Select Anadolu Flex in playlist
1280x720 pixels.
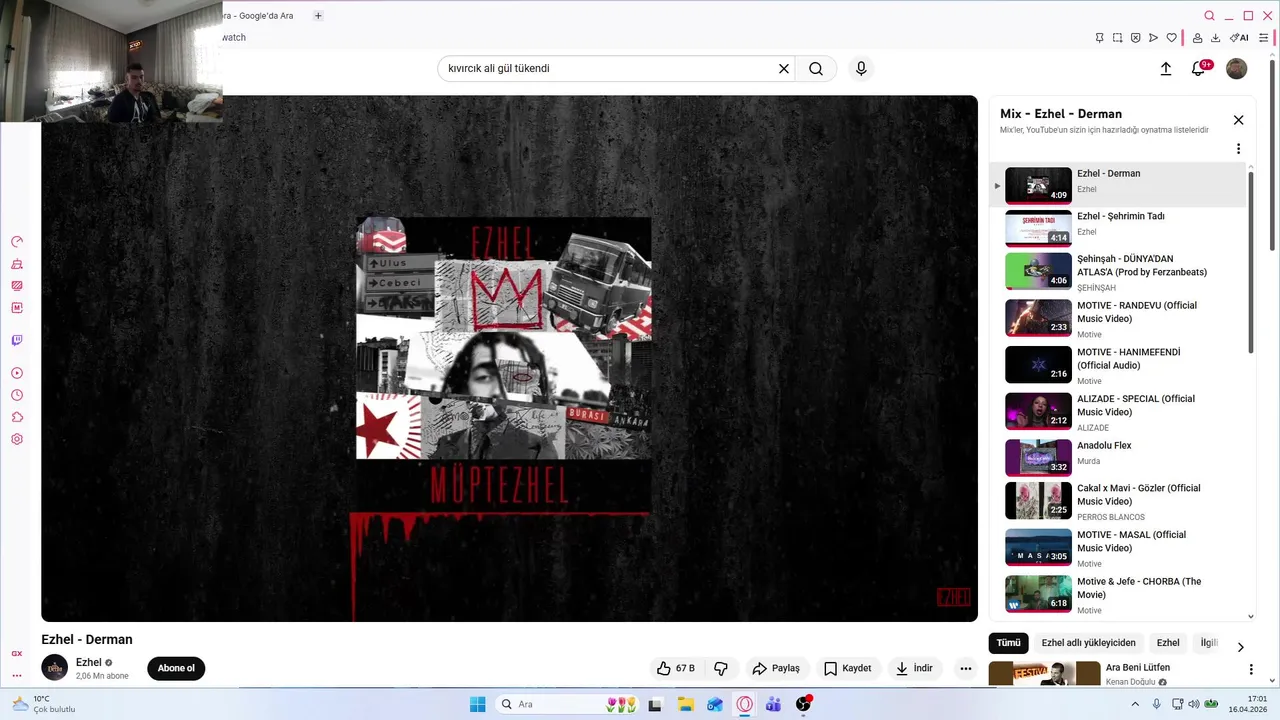coord(1118,457)
